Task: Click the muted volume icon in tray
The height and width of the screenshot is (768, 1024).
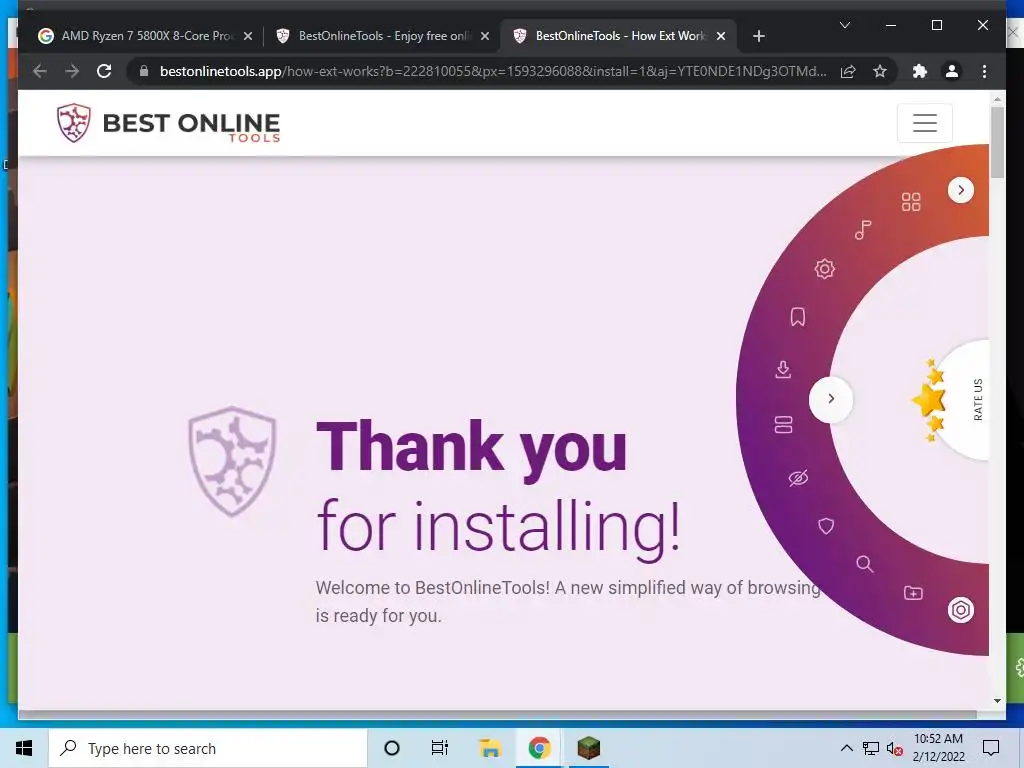Action: coord(895,748)
